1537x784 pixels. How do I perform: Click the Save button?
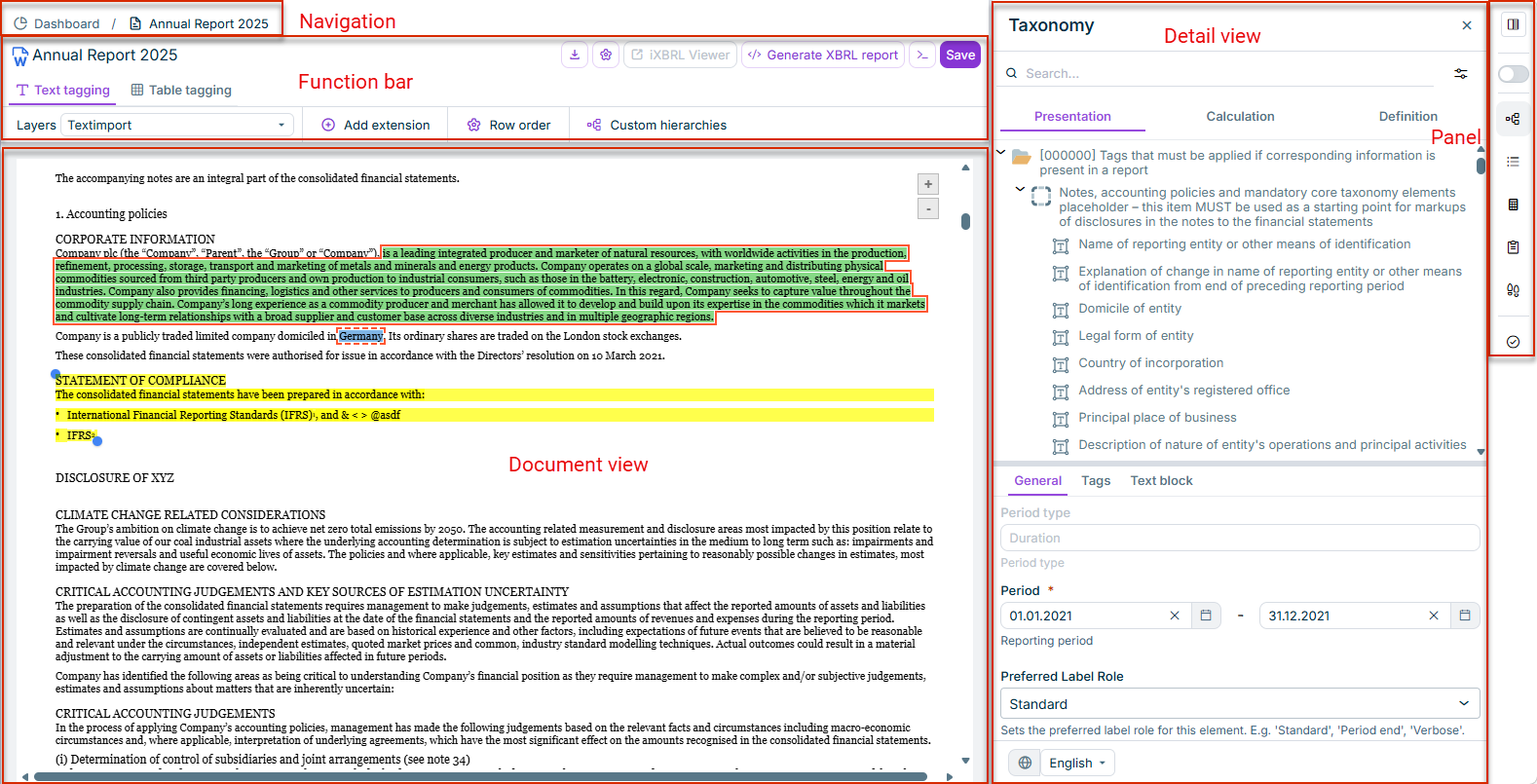(x=960, y=55)
